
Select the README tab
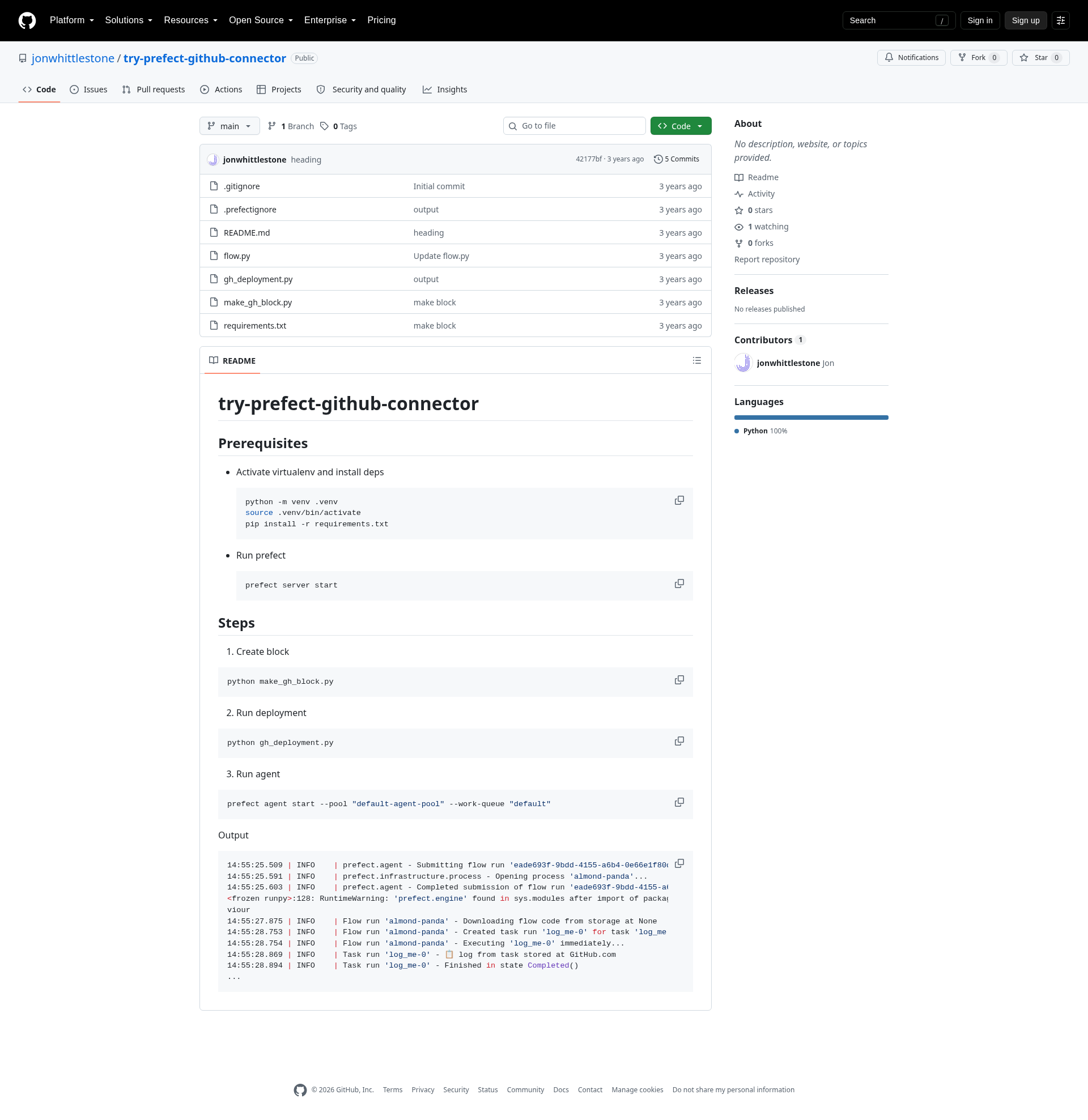pyautogui.click(x=232, y=360)
